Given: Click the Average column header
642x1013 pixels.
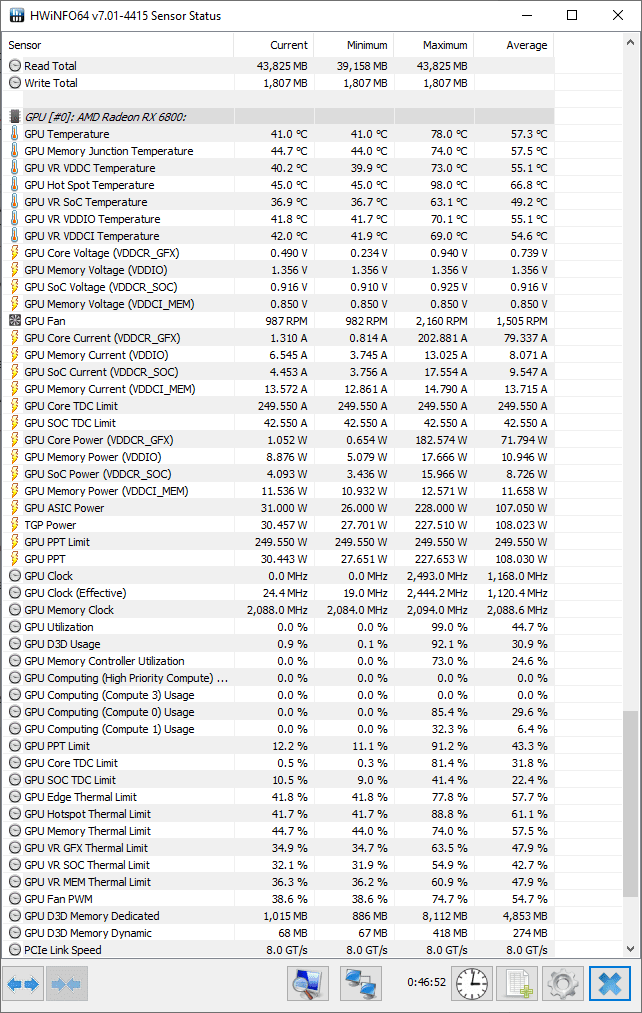Looking at the screenshot, I should pyautogui.click(x=513, y=45).
